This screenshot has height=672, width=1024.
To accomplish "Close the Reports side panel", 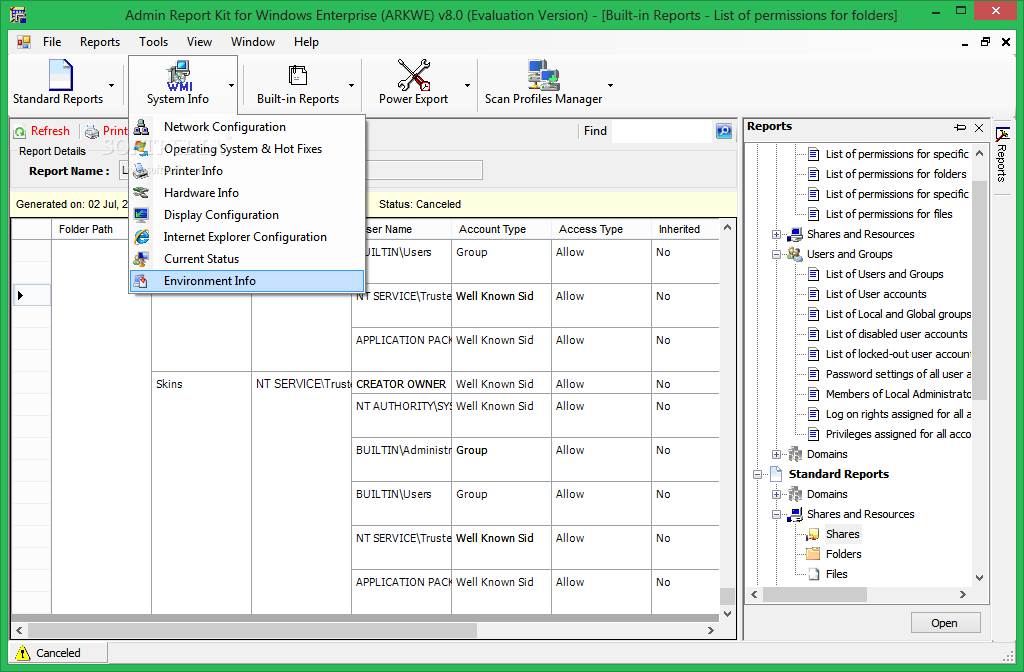I will 979,128.
